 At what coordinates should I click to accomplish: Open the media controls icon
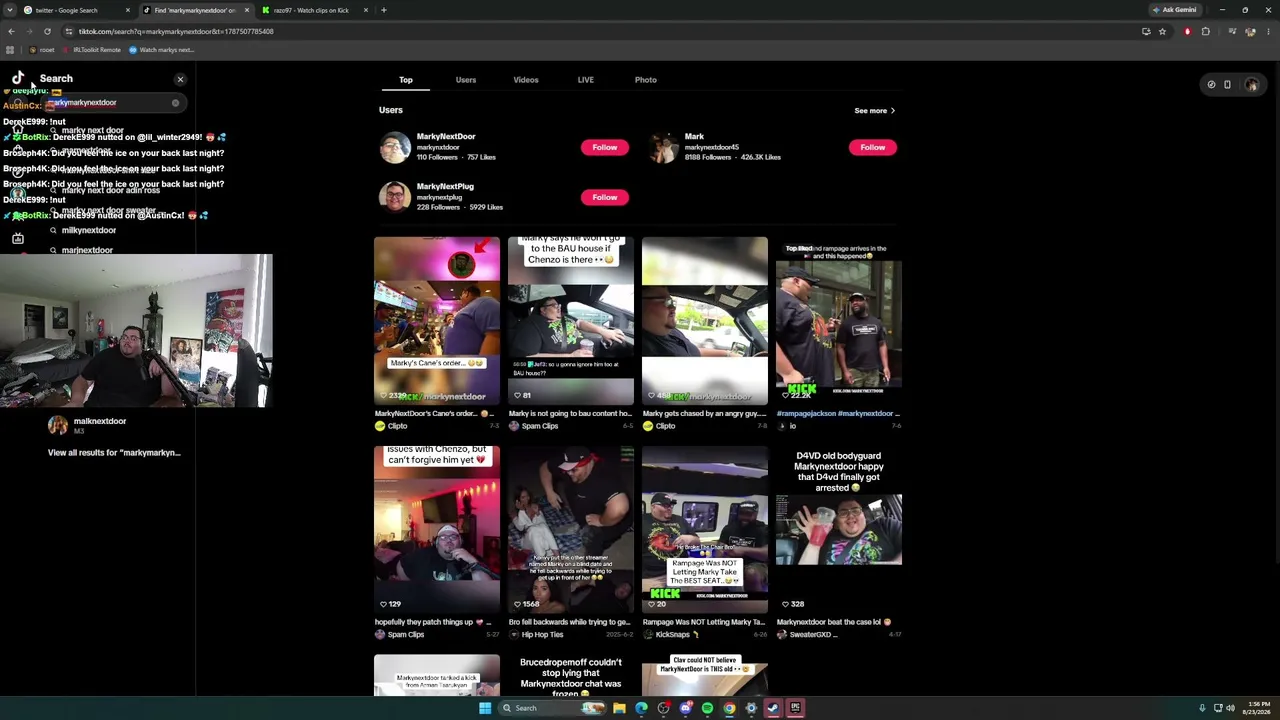point(1232,32)
